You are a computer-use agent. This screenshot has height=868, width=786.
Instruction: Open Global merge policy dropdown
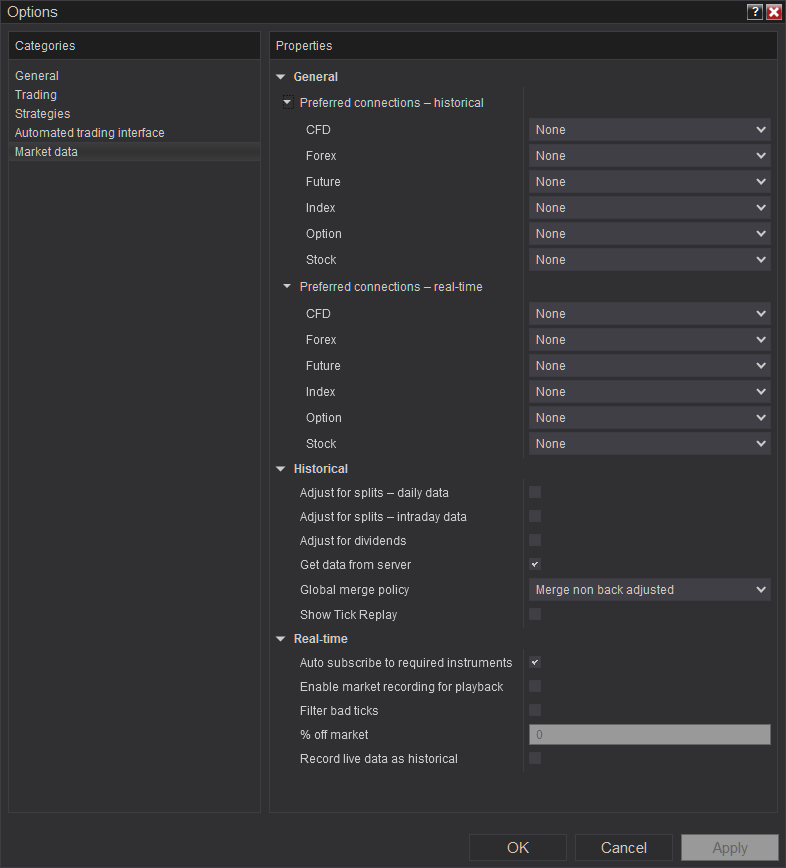click(649, 590)
